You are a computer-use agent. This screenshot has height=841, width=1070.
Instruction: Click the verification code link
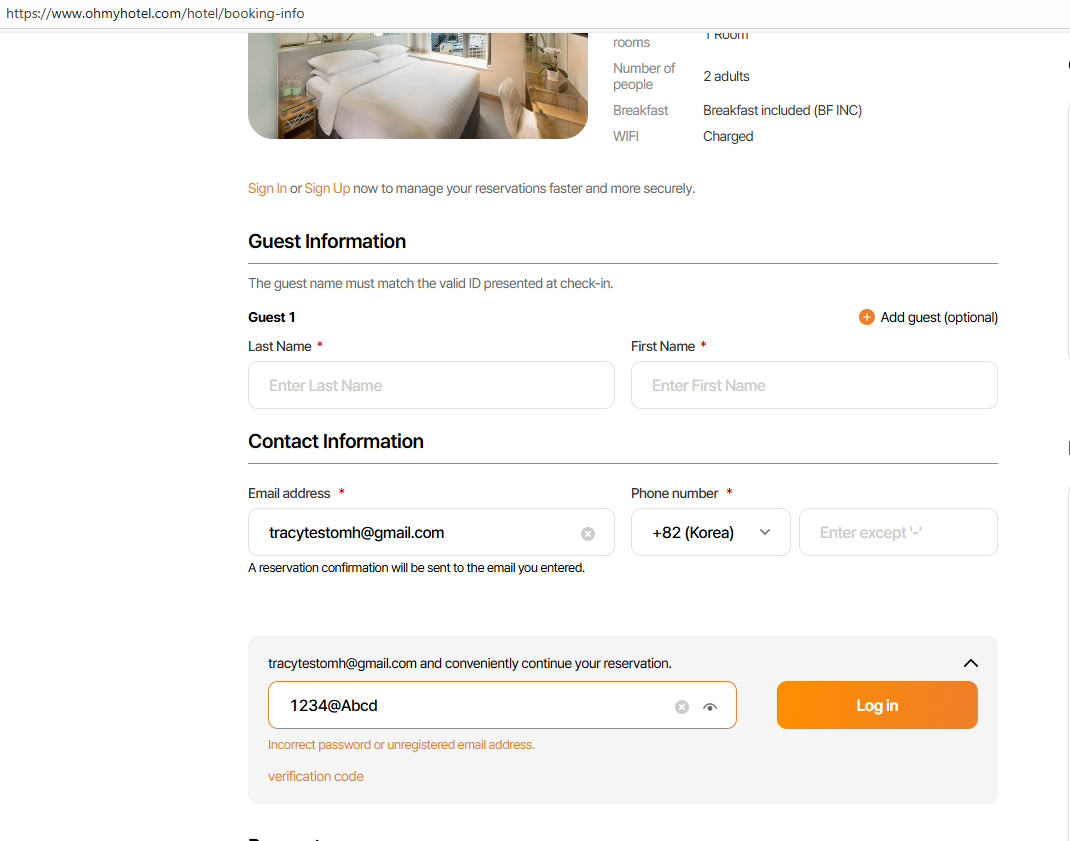click(x=316, y=776)
